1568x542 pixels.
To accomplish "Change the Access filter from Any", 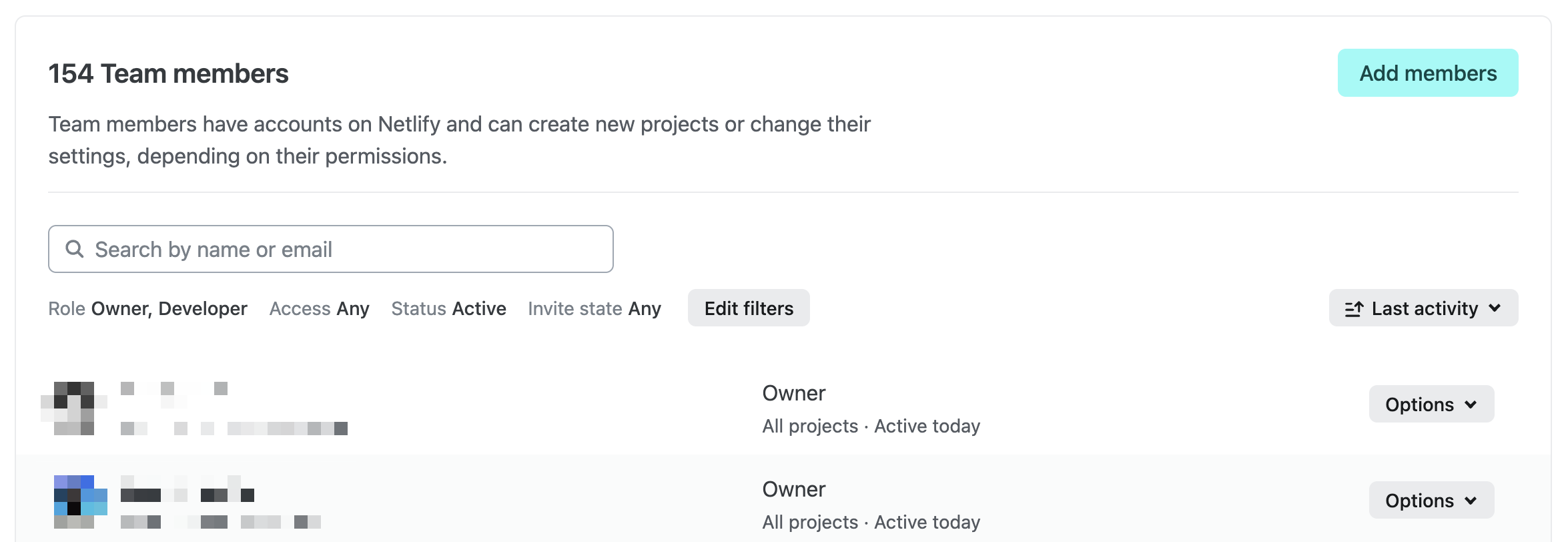I will click(319, 308).
